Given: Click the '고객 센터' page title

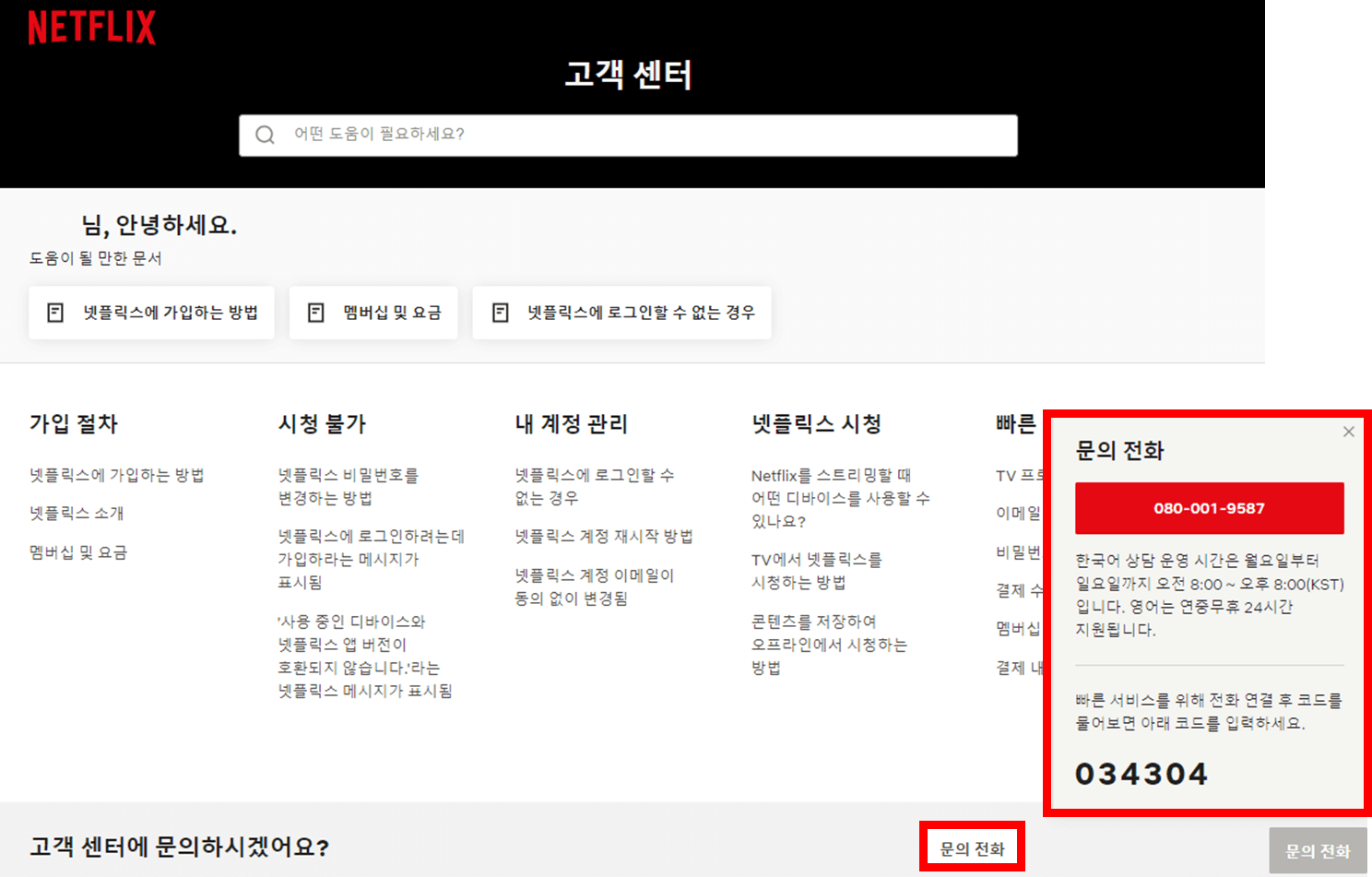Looking at the screenshot, I should pyautogui.click(x=629, y=74).
